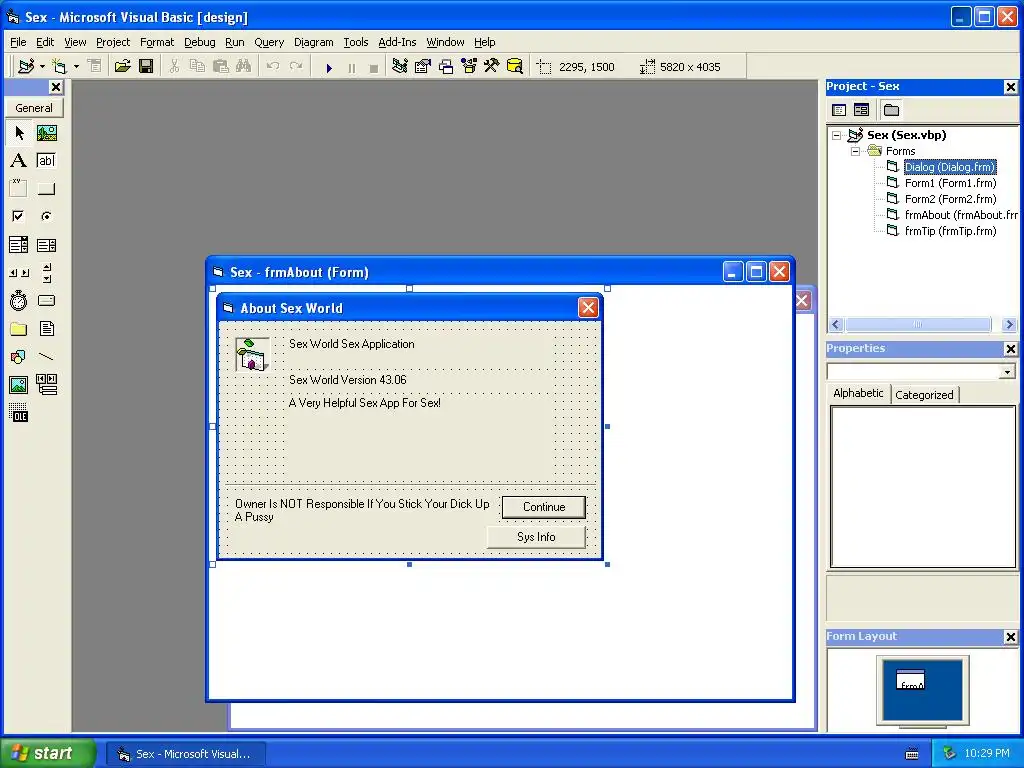Screen dimensions: 1024x768
Task: Select the Frame control tool
Action: 19,189
